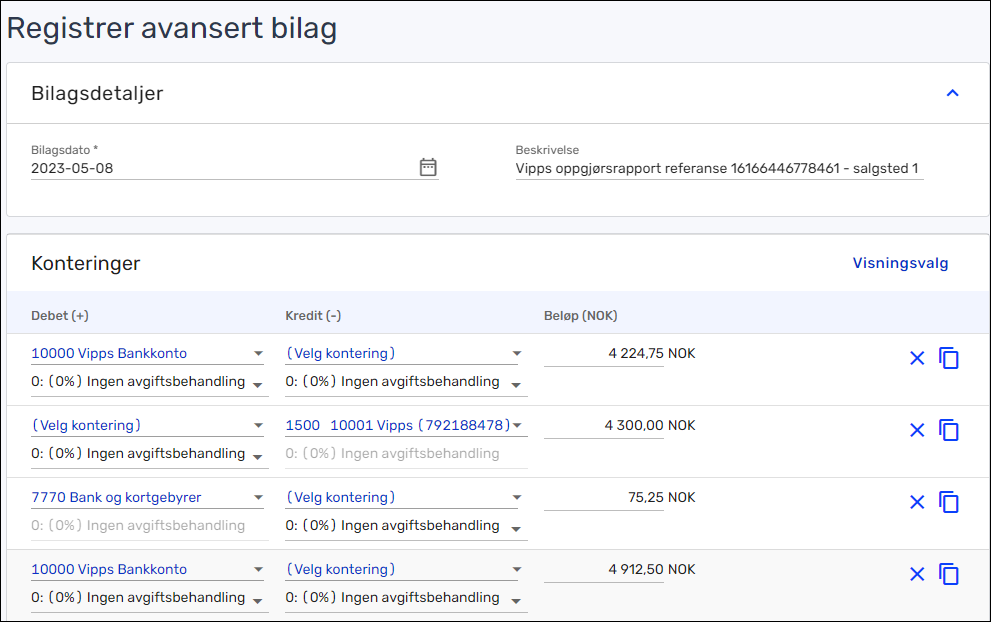Delete the 4 300,00 NOK row
Screen dimensions: 991x622
(917, 430)
